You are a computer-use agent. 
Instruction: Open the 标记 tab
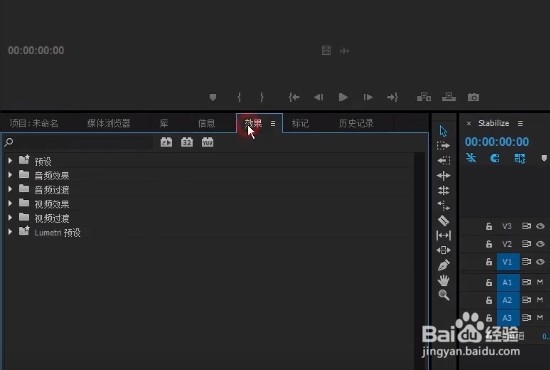point(300,123)
